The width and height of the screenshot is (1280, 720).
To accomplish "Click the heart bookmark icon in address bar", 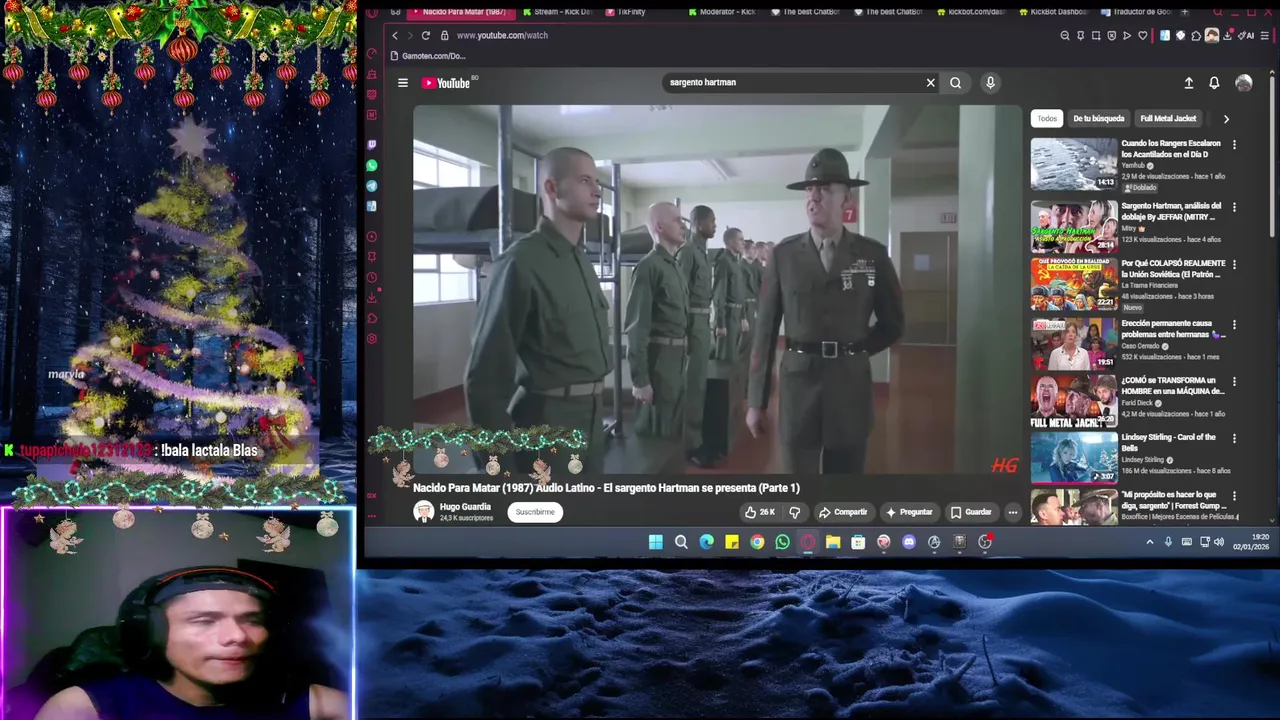I will coord(1143,36).
